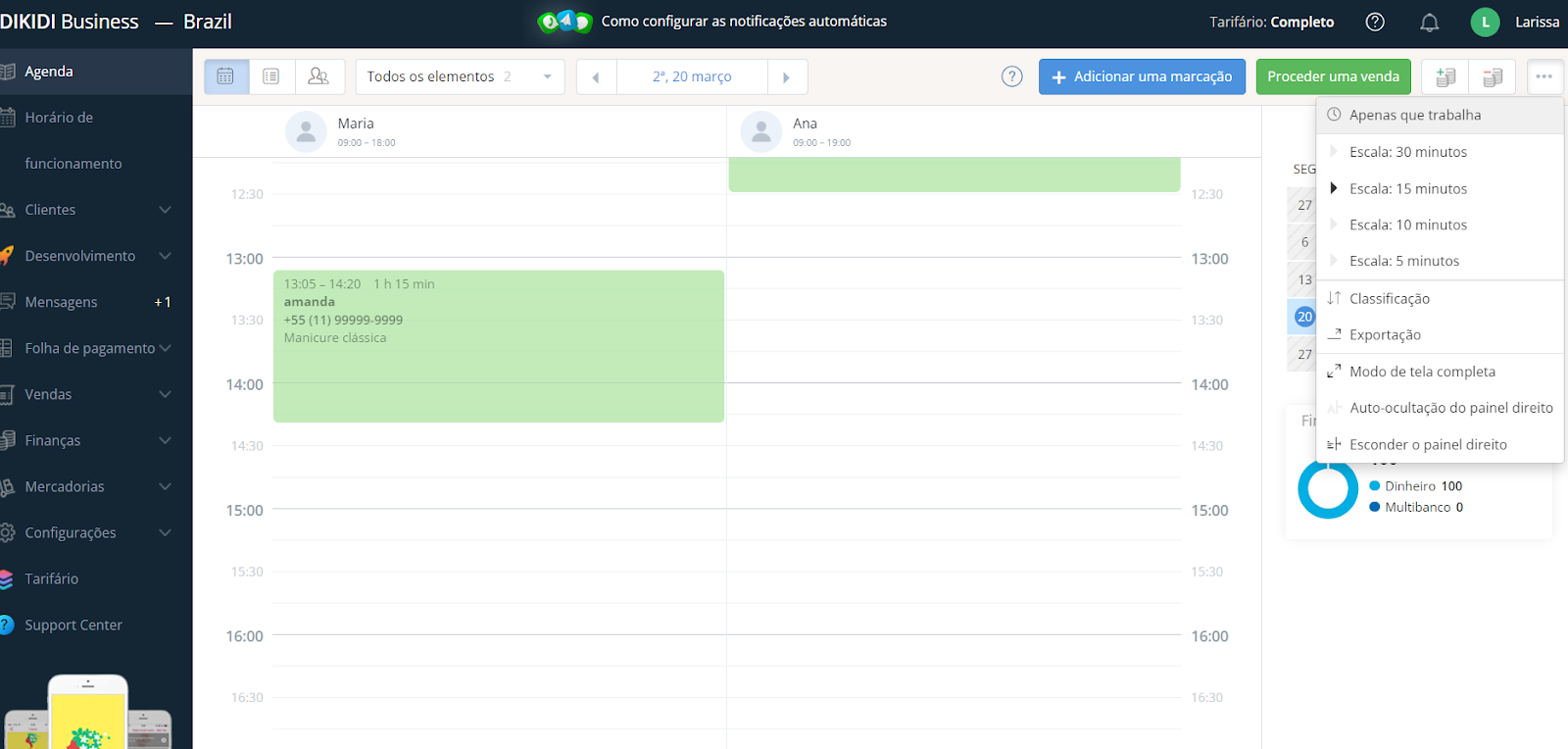Click Ana staff name
Viewport: 1568px width, 749px height.
(805, 124)
